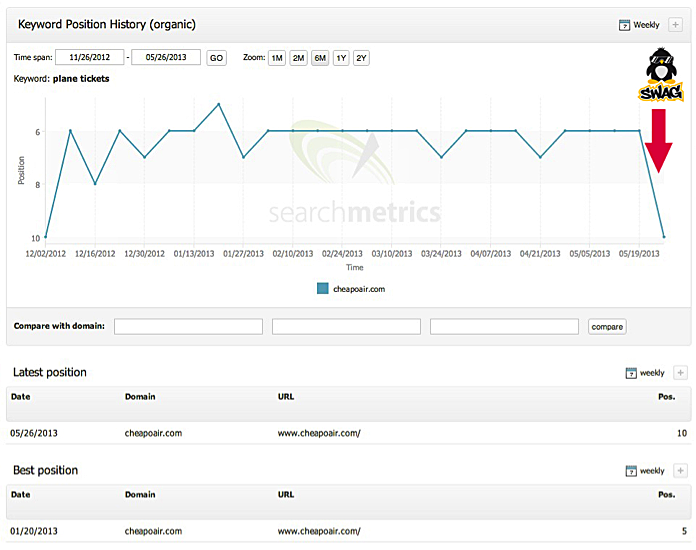696x550 pixels.
Task: Click the URL column header in Latest position
Action: [286, 397]
